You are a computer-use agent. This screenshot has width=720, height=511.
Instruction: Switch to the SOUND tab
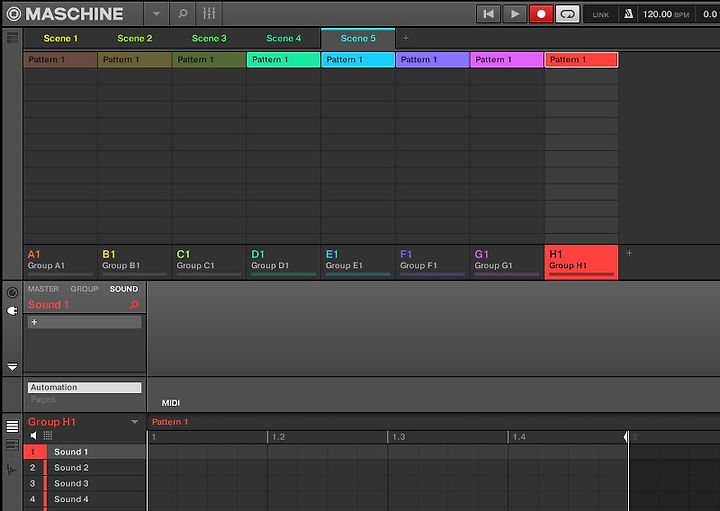coord(124,289)
